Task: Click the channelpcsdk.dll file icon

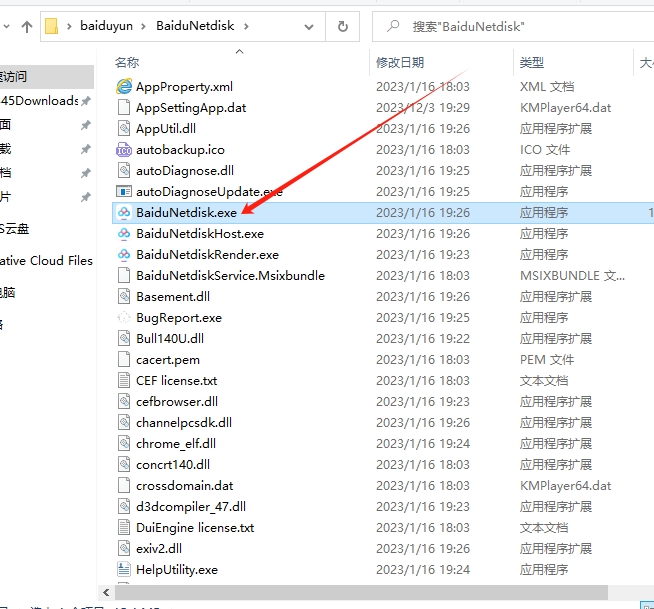Action: pyautogui.click(x=124, y=423)
